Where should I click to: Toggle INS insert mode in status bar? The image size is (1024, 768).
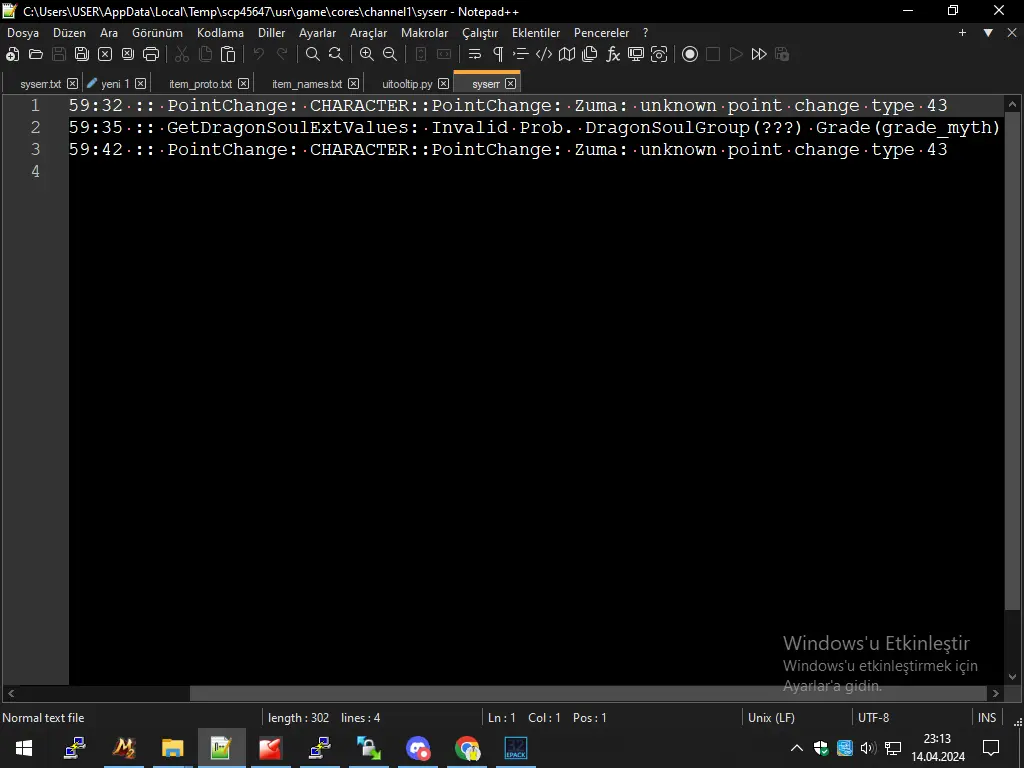click(x=987, y=717)
